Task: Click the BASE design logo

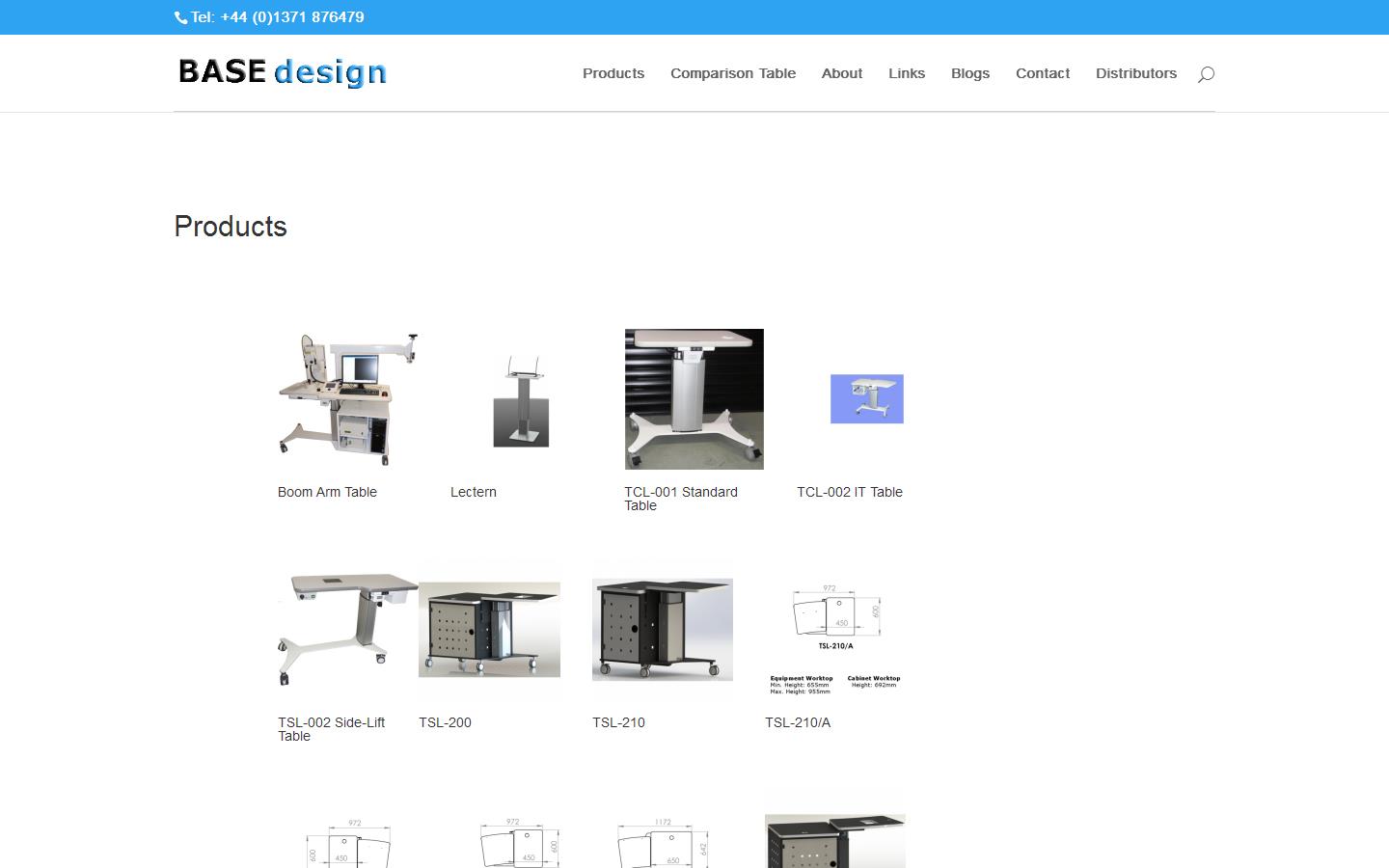Action: pos(281,72)
